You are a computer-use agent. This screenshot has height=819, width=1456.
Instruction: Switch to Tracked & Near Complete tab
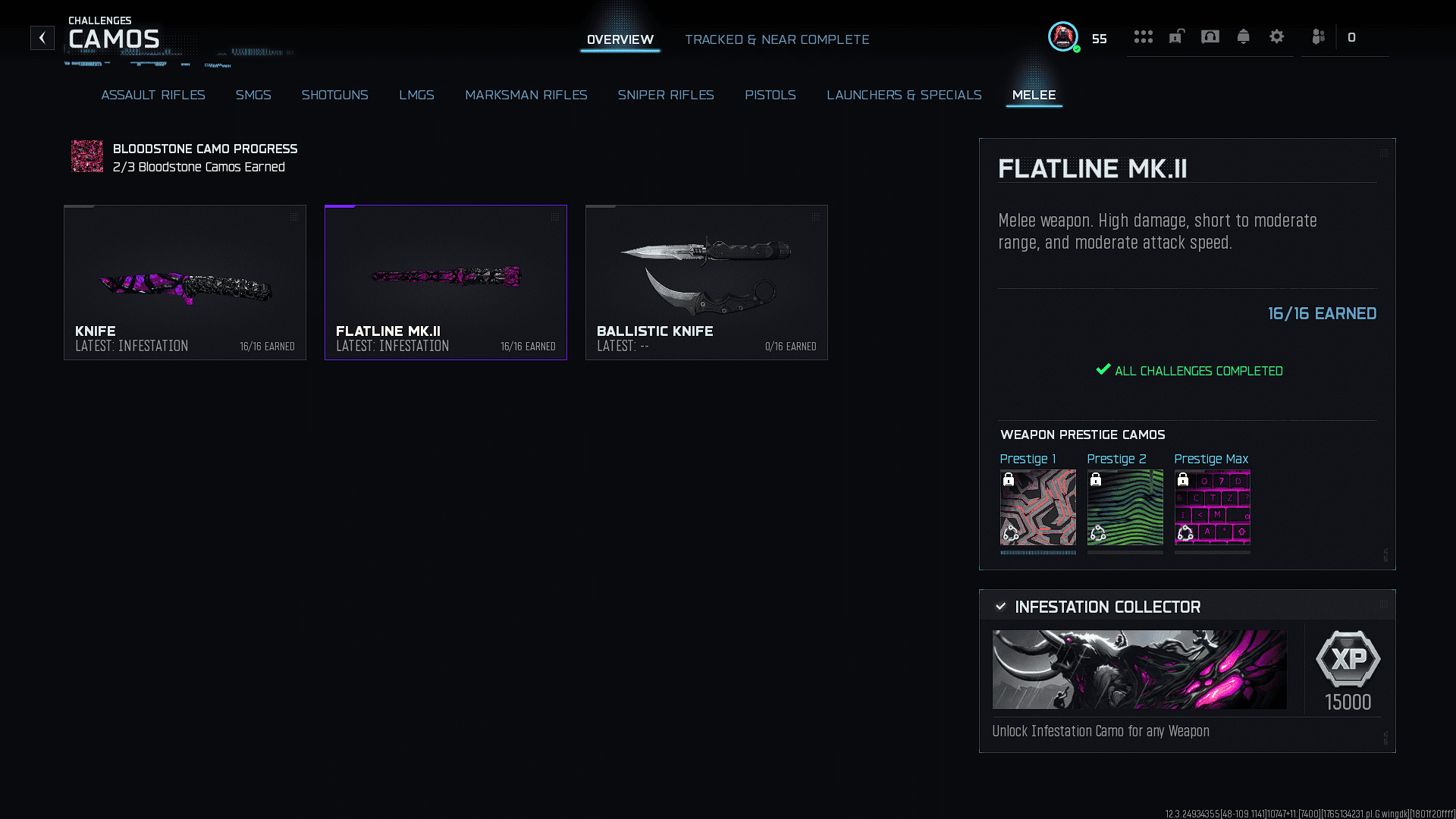pyautogui.click(x=777, y=39)
